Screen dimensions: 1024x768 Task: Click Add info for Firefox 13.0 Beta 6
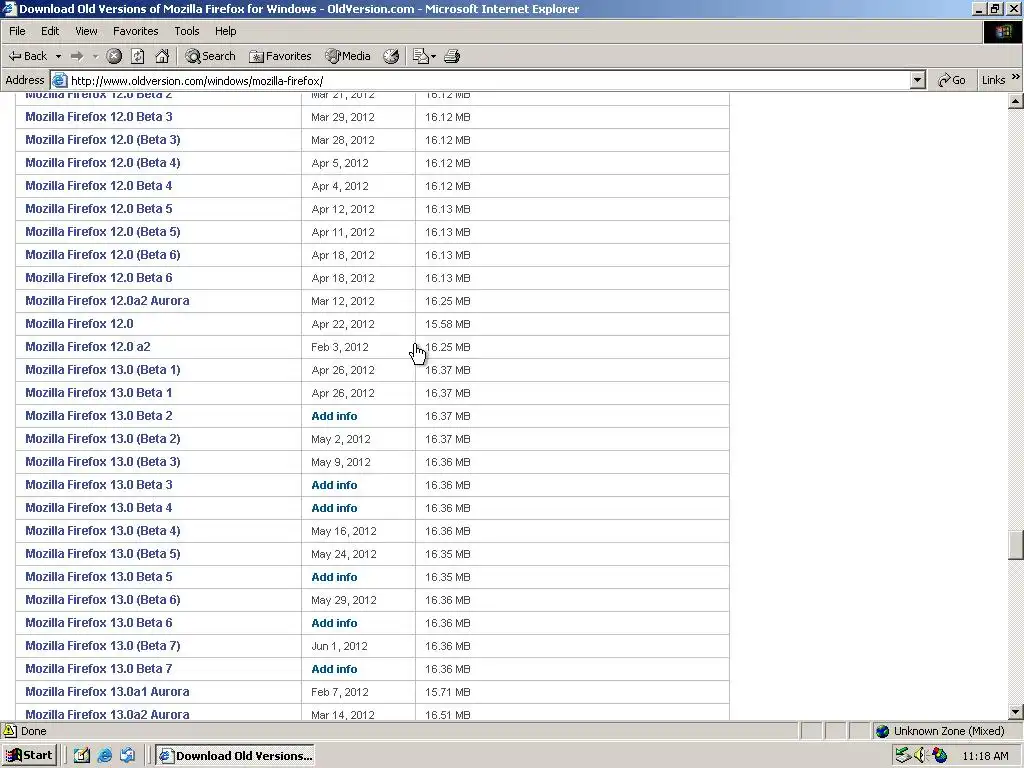334,623
